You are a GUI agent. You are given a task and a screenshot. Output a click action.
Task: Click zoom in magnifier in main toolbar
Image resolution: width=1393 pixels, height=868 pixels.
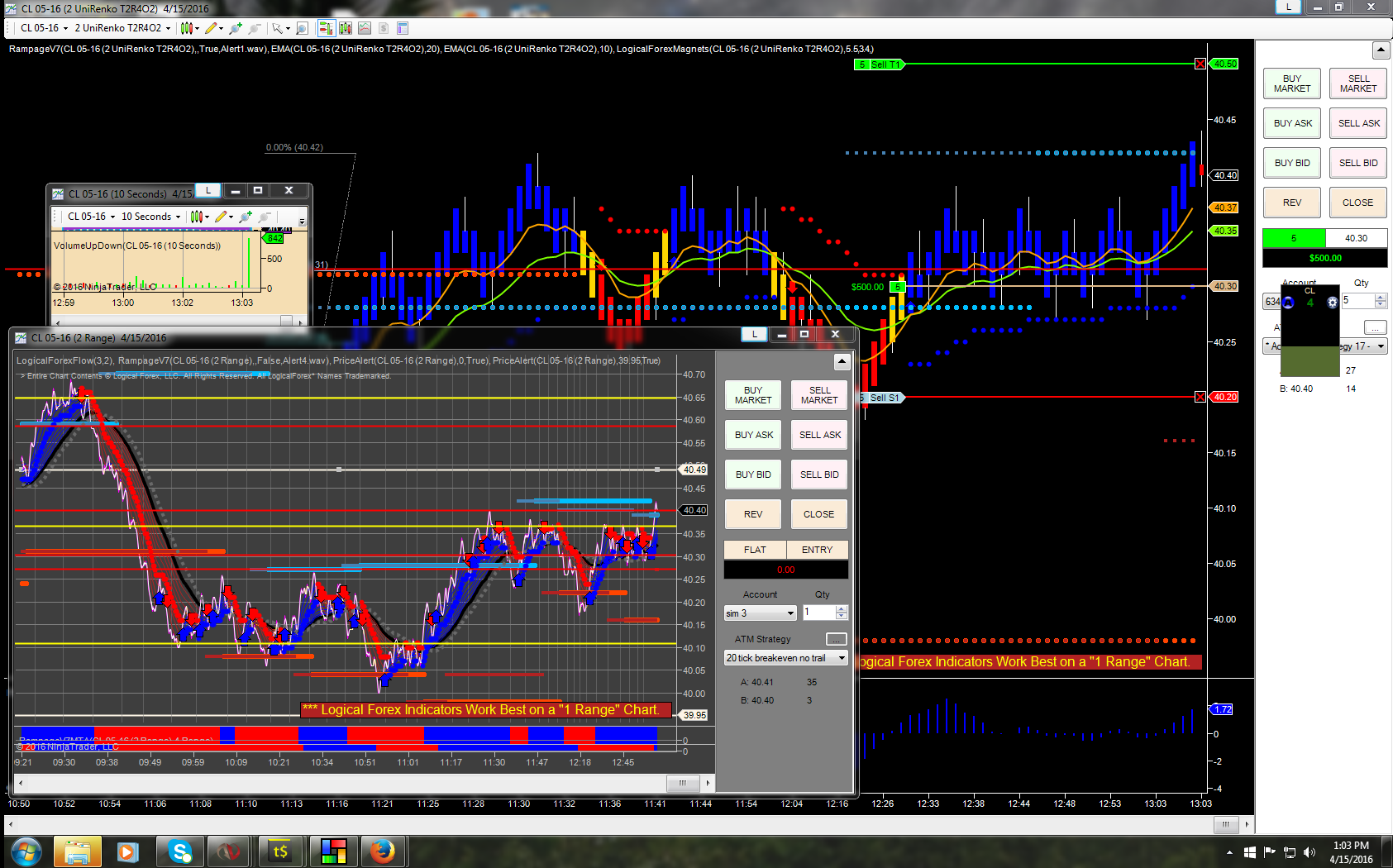pyautogui.click(x=236, y=28)
